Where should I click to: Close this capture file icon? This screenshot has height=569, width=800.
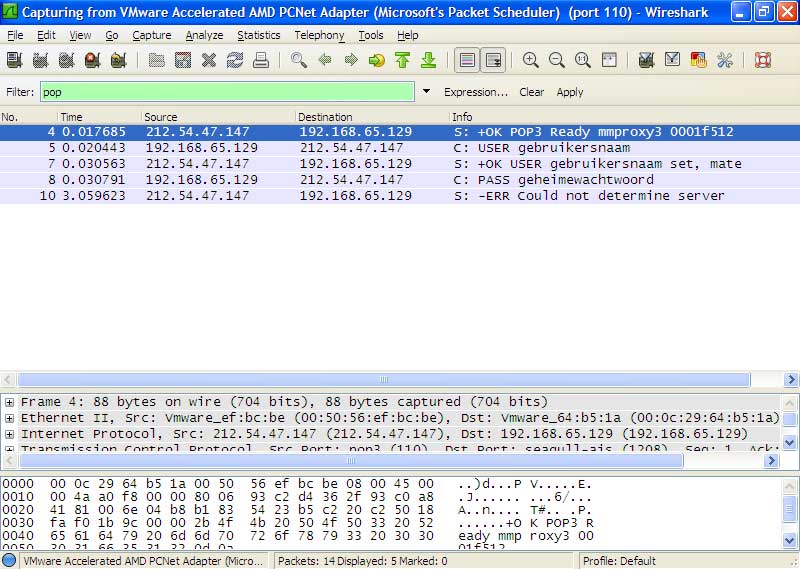tap(209, 60)
